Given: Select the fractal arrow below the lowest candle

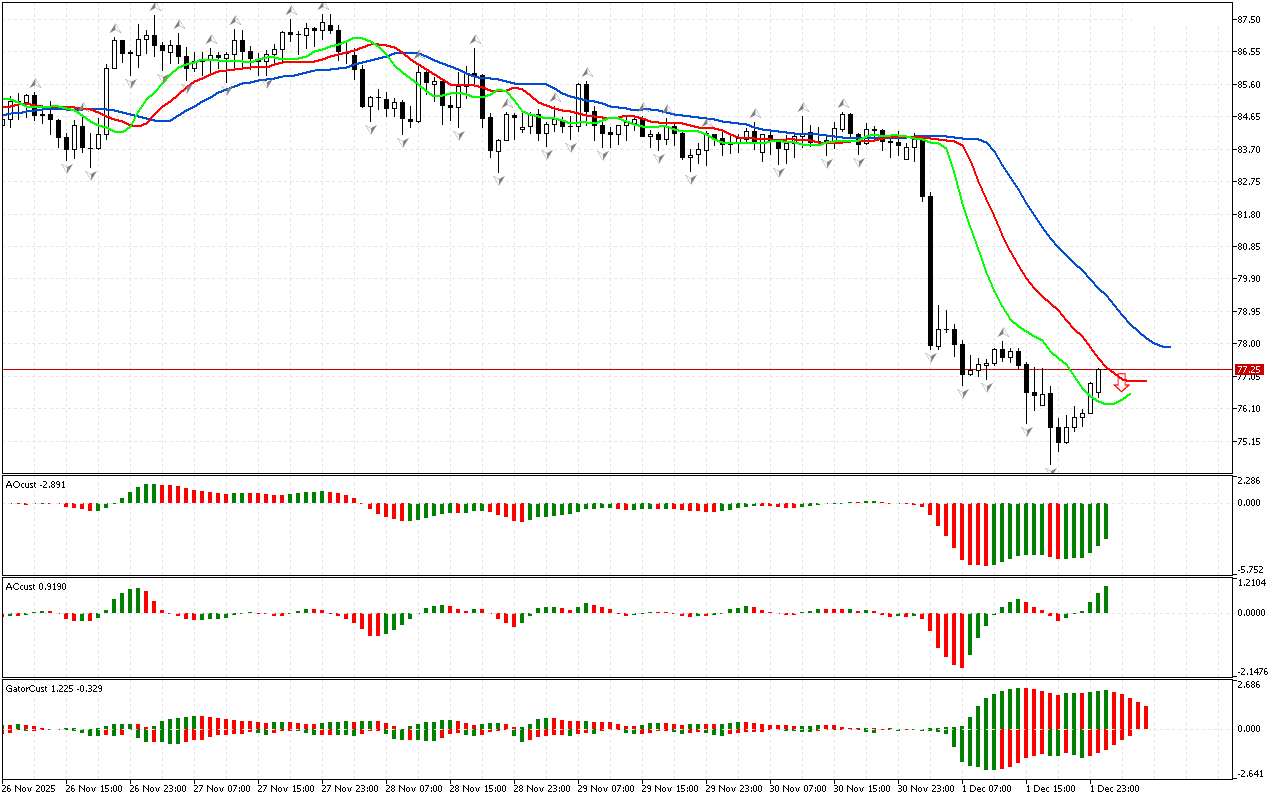Looking at the screenshot, I should point(1051,467).
